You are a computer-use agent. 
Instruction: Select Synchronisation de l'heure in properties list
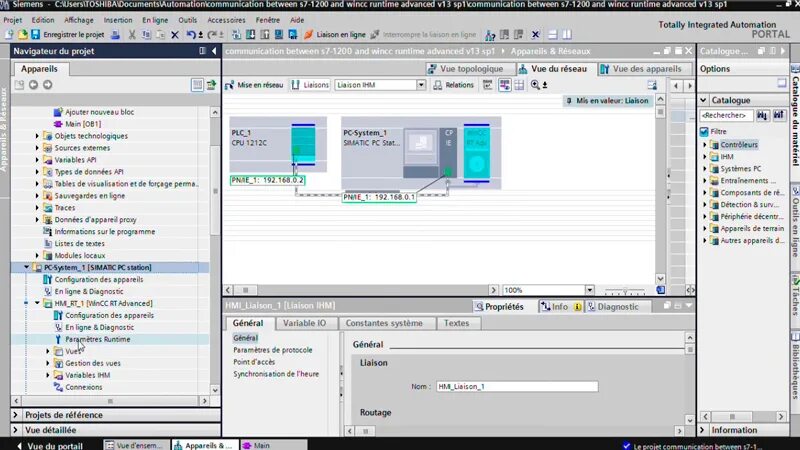pyautogui.click(x=276, y=374)
